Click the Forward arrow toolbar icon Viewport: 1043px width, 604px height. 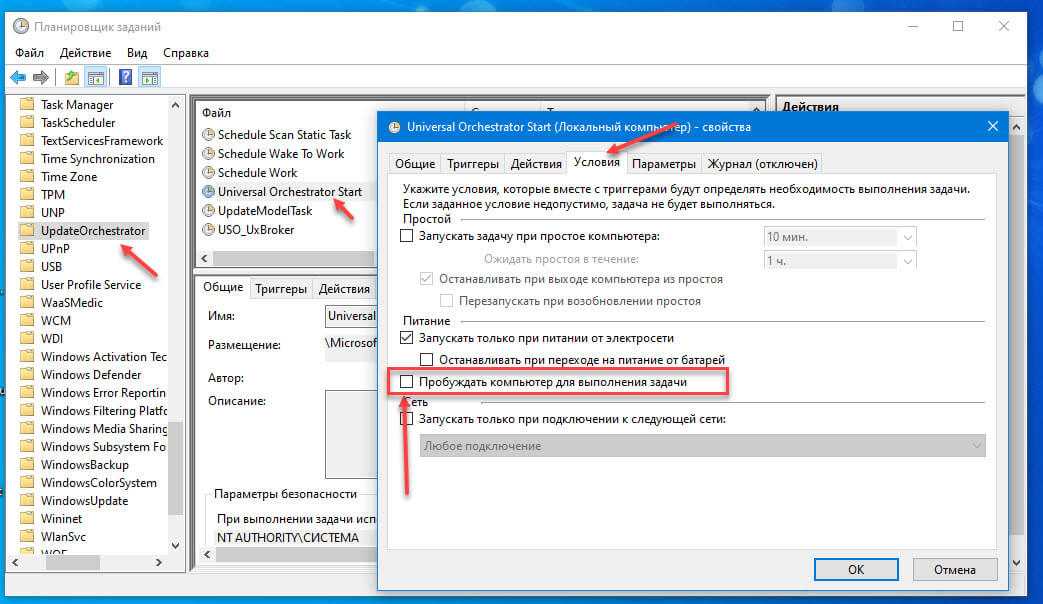pos(41,77)
